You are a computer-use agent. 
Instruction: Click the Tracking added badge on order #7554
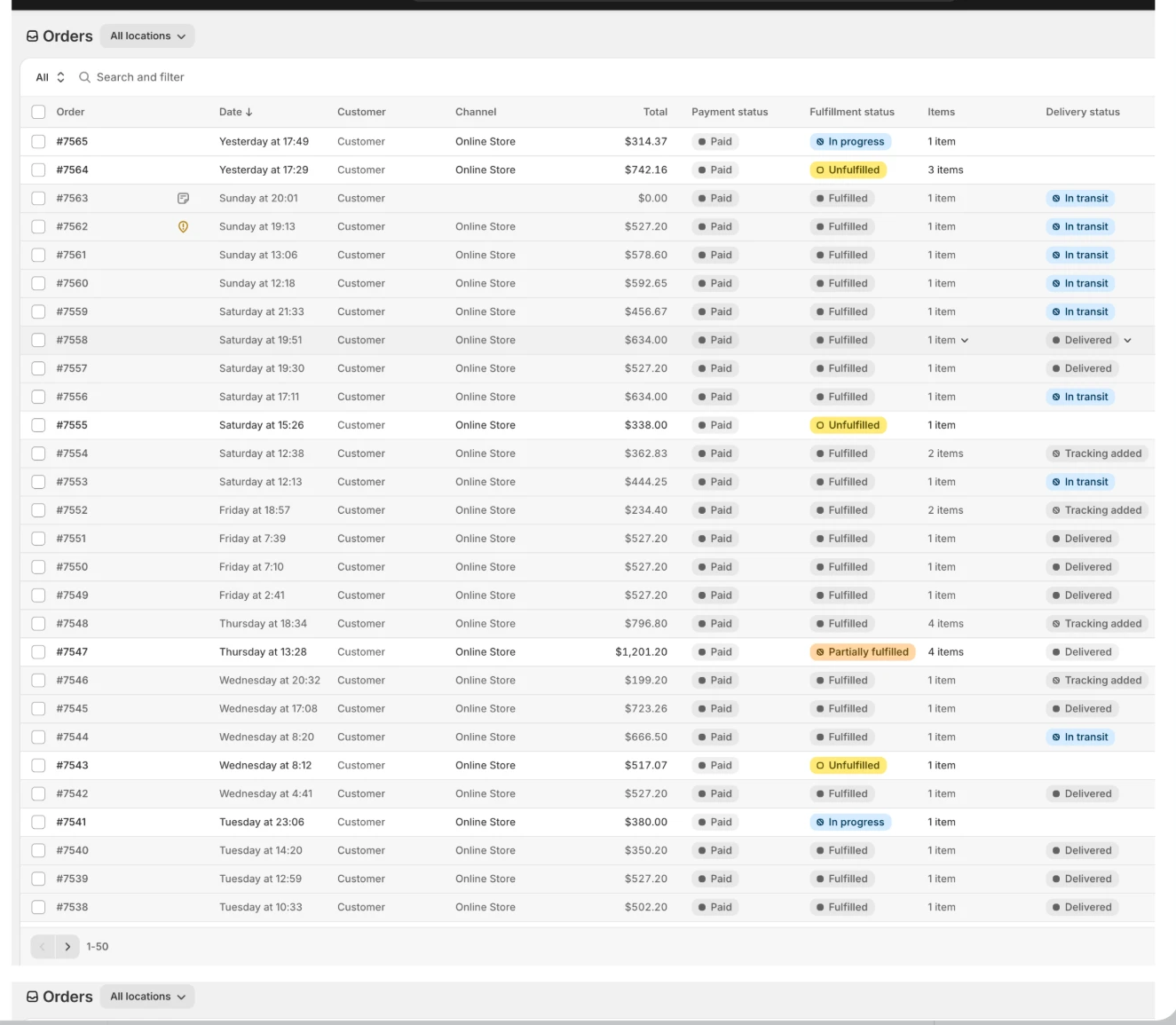[1097, 453]
